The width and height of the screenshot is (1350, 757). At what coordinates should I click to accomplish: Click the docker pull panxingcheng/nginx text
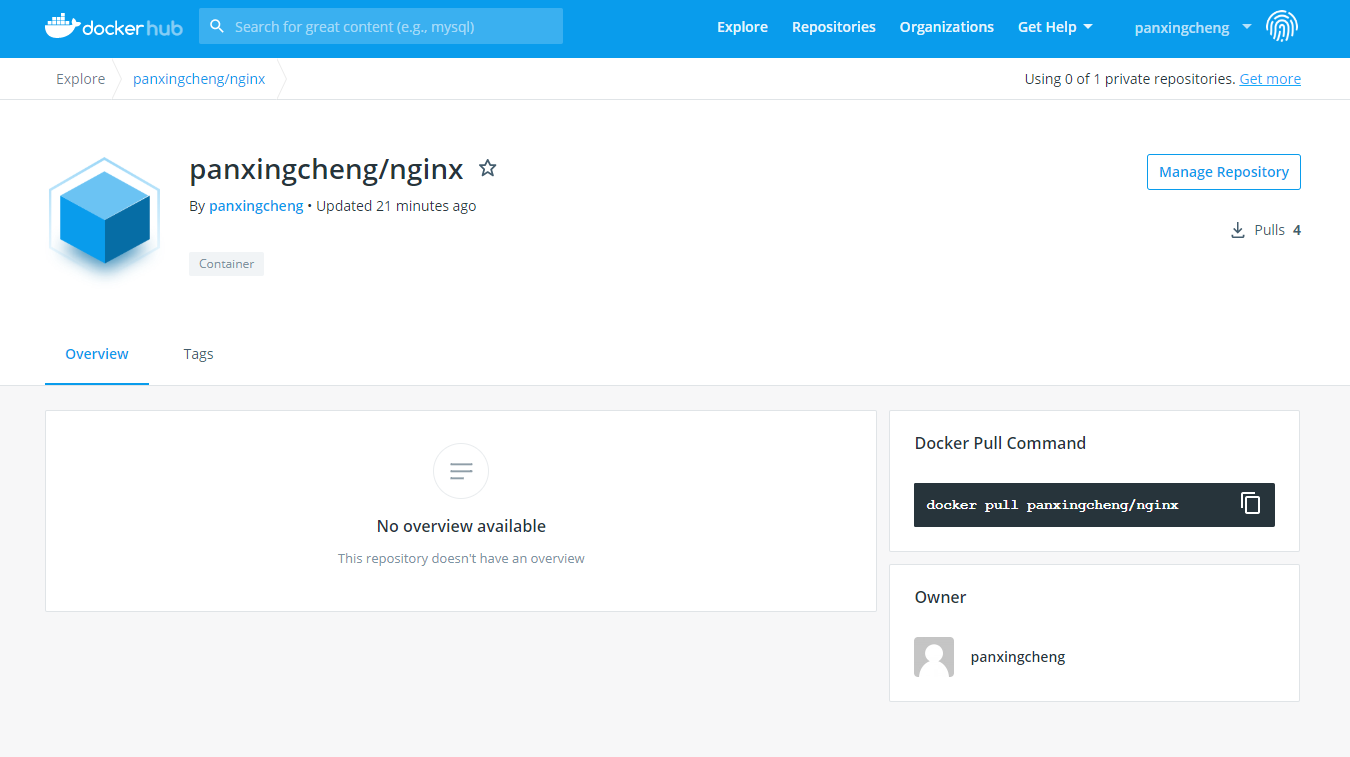click(x=1053, y=505)
